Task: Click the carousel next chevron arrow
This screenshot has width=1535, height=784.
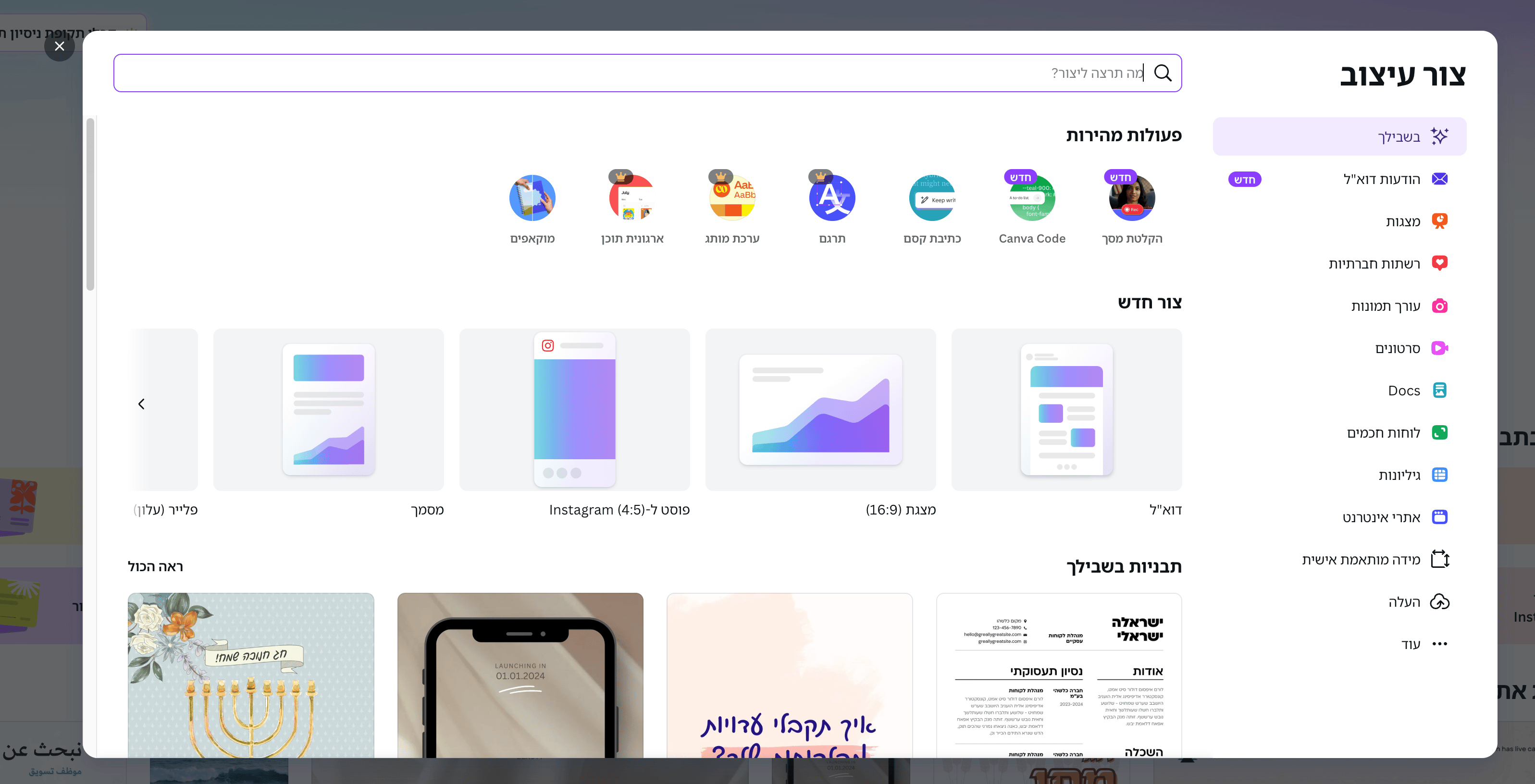Action: pos(141,404)
